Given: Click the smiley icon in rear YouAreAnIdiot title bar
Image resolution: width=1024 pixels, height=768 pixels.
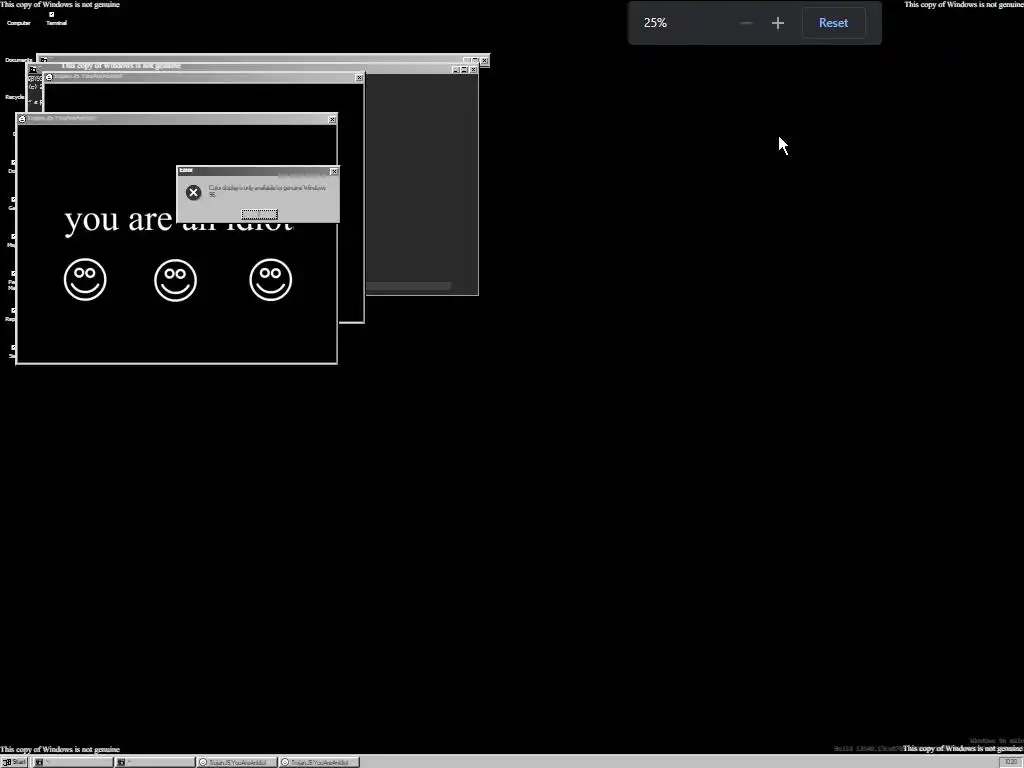Looking at the screenshot, I should point(49,77).
